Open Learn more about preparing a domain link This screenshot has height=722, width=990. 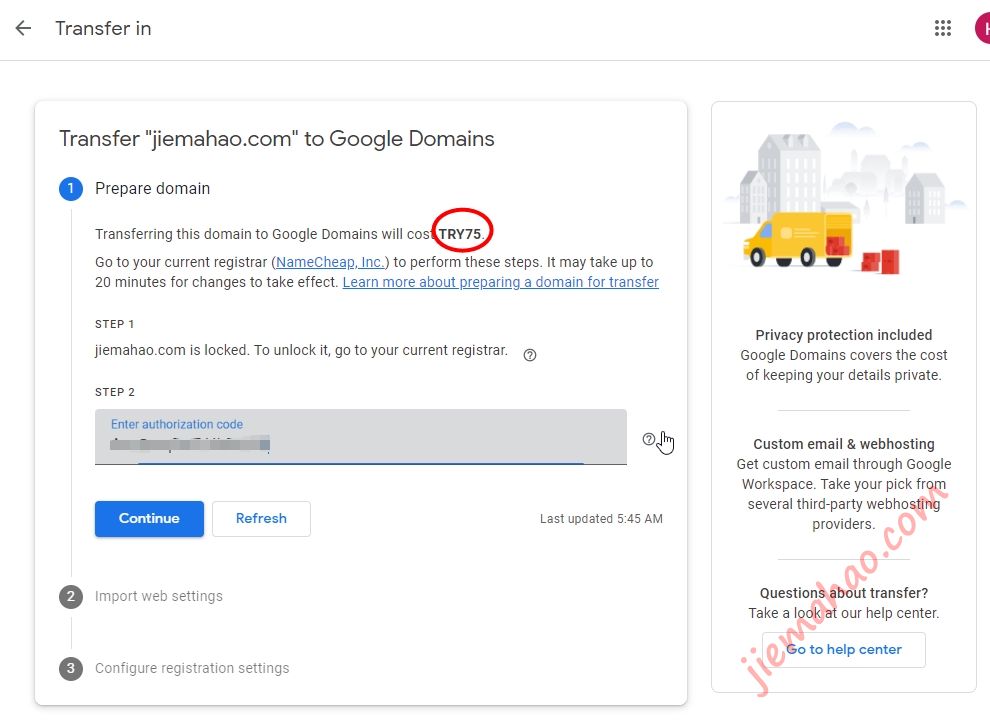pos(500,282)
